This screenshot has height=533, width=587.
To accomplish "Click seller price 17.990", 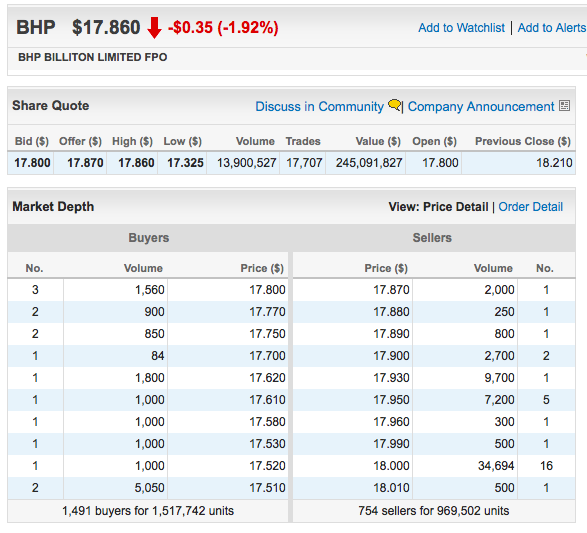I will (391, 444).
